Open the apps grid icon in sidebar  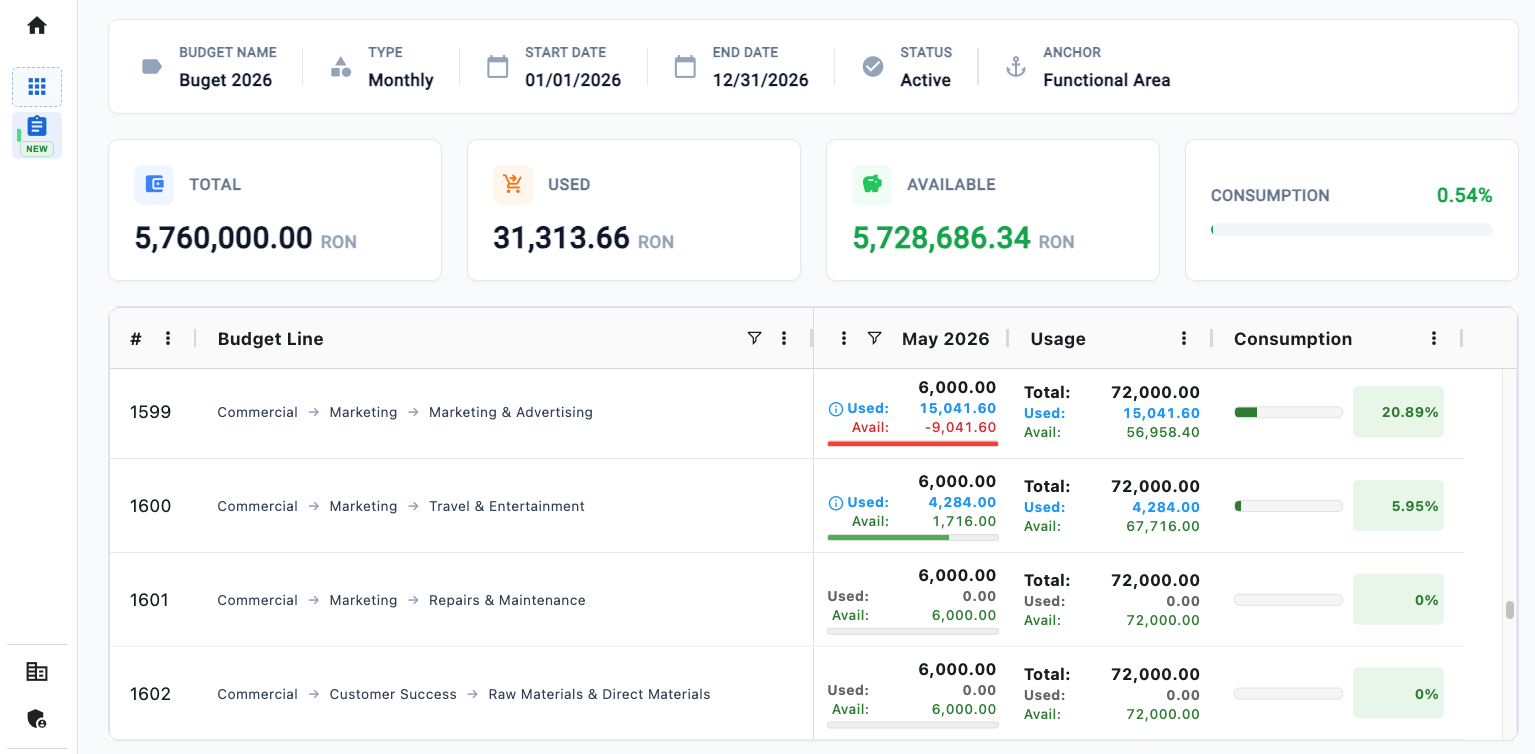point(37,87)
